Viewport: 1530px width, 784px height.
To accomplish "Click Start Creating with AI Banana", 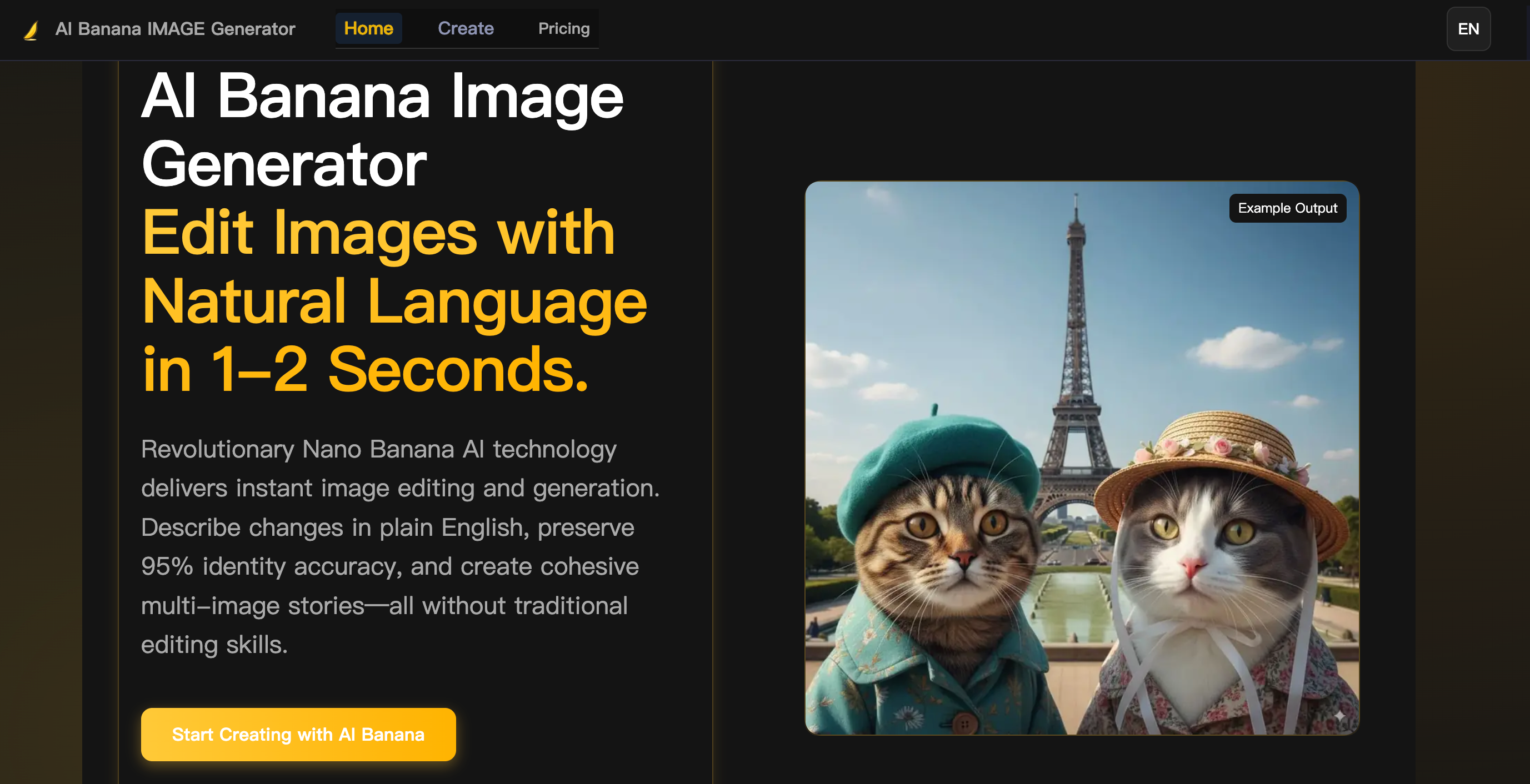I will click(298, 734).
